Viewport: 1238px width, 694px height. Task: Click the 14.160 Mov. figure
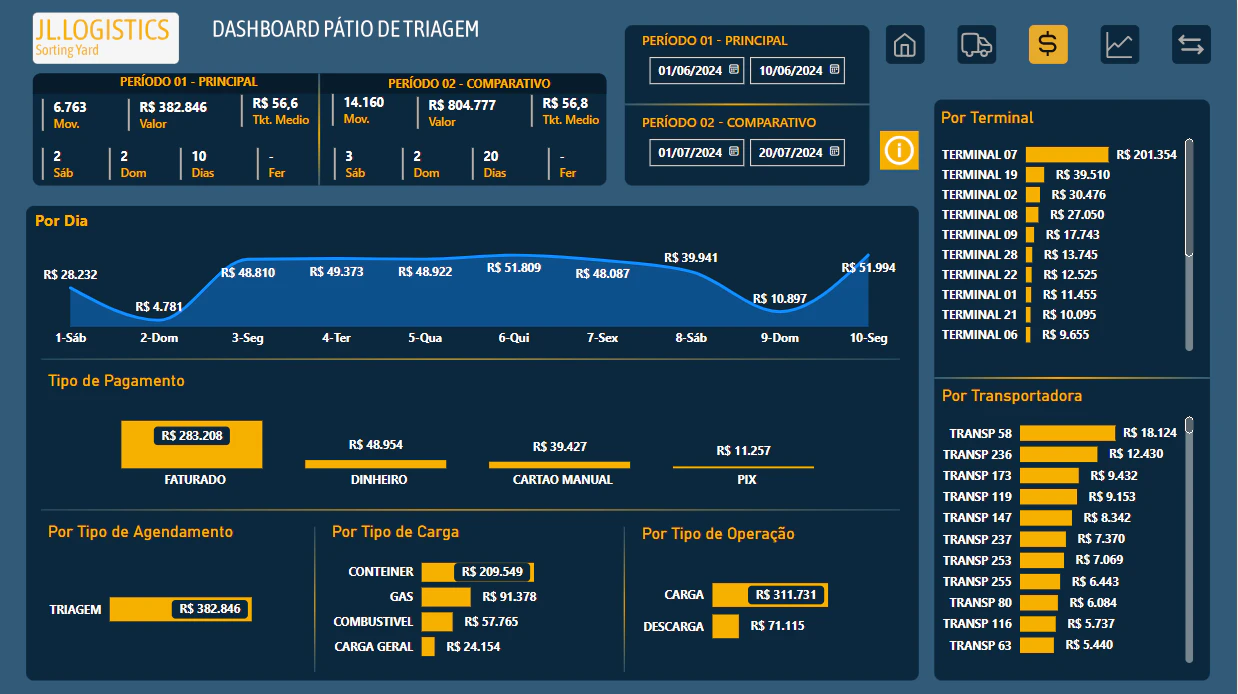click(x=363, y=102)
